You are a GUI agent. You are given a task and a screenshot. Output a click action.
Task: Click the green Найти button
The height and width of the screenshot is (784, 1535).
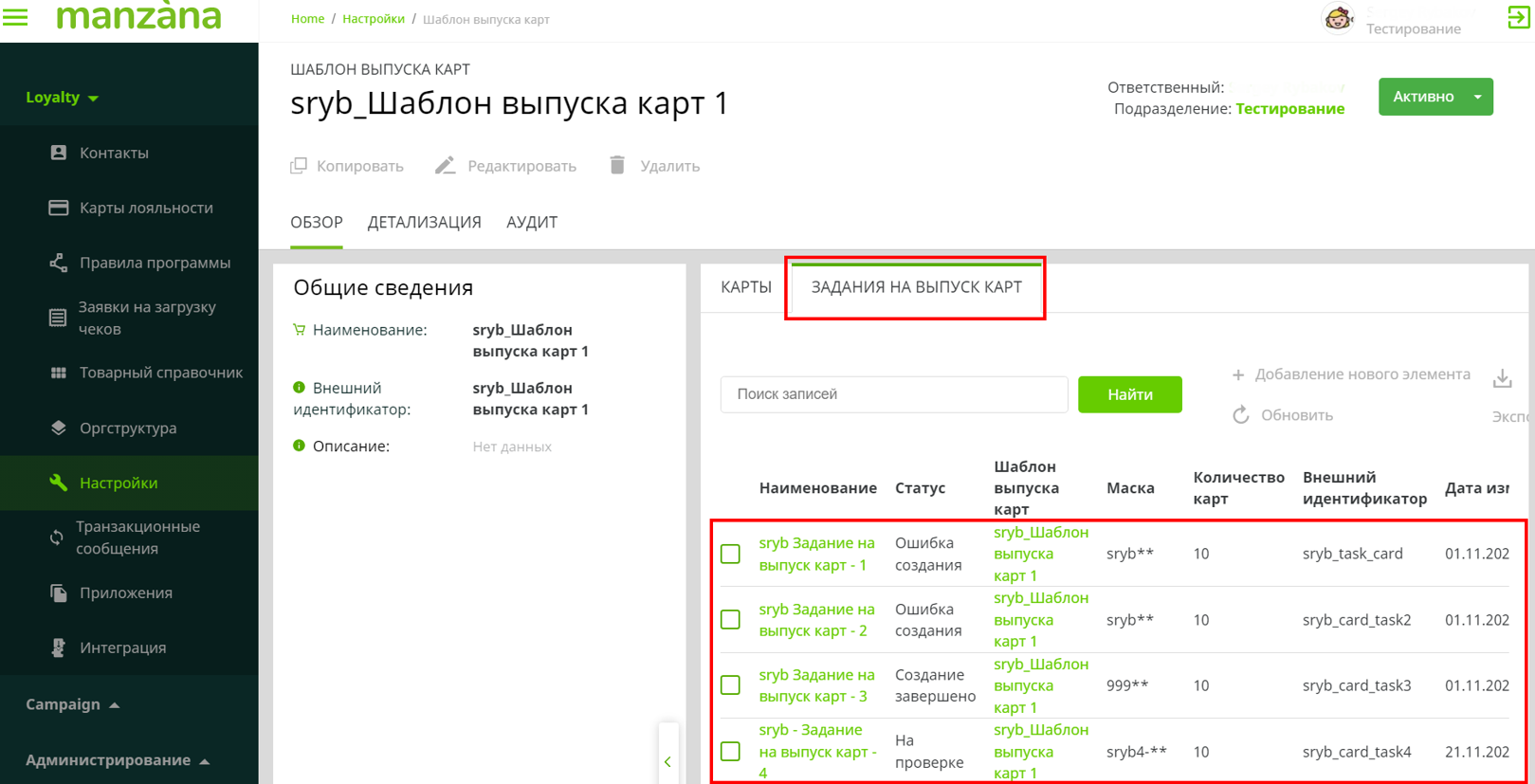(x=1129, y=394)
